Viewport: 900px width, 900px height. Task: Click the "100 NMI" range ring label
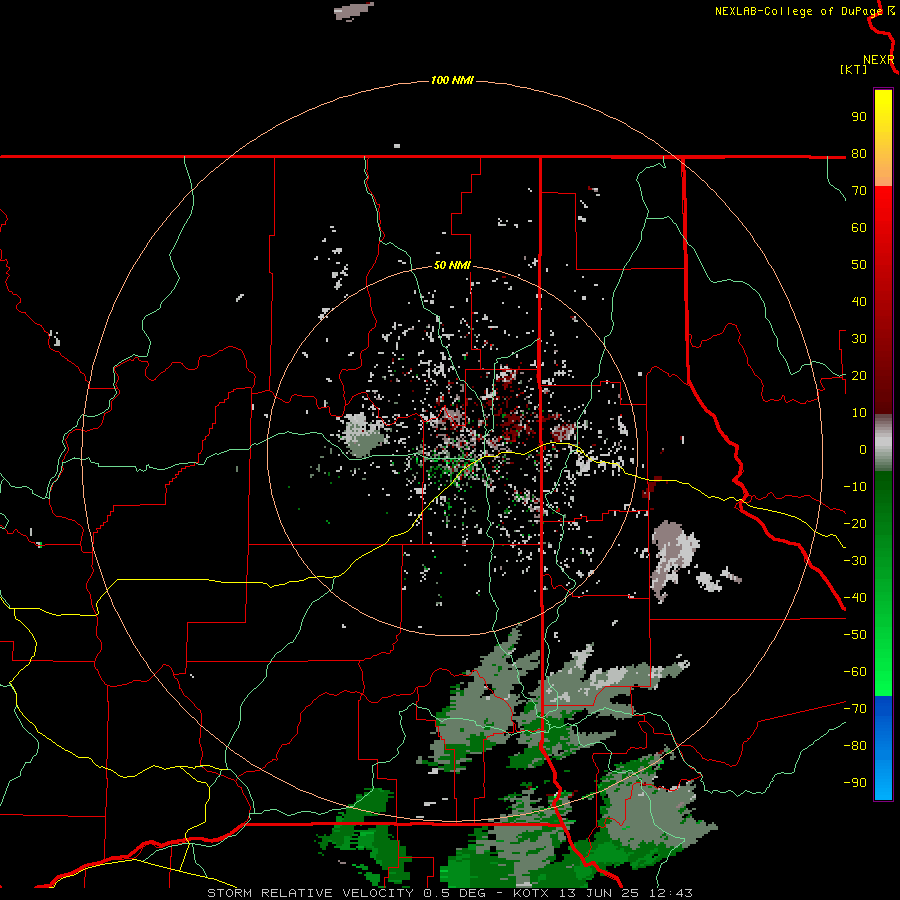pyautogui.click(x=452, y=80)
